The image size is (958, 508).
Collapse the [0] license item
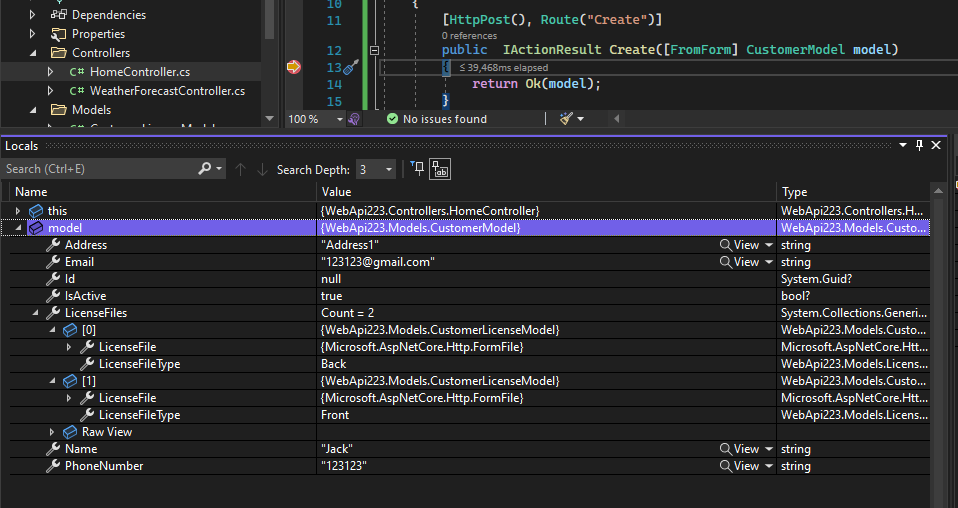pos(52,330)
